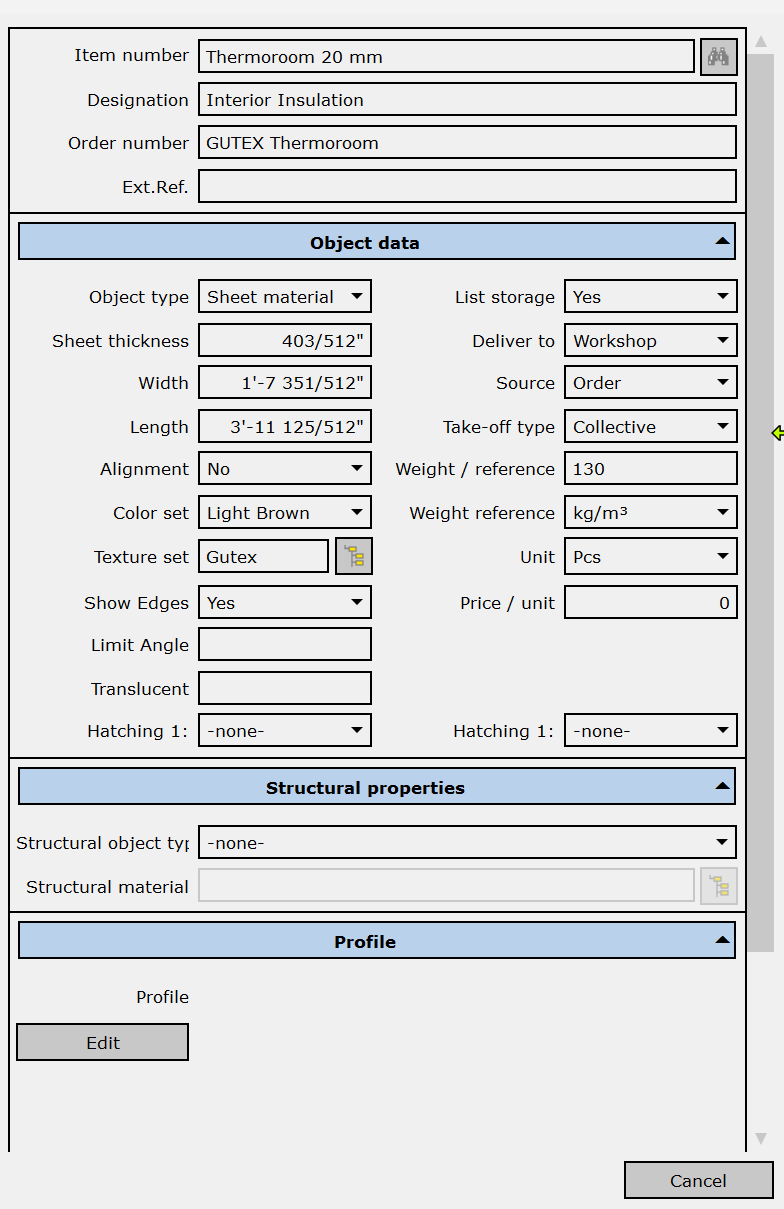784x1209 pixels.
Task: Open the Weight reference kg/m³ dropdown
Action: pyautogui.click(x=650, y=513)
